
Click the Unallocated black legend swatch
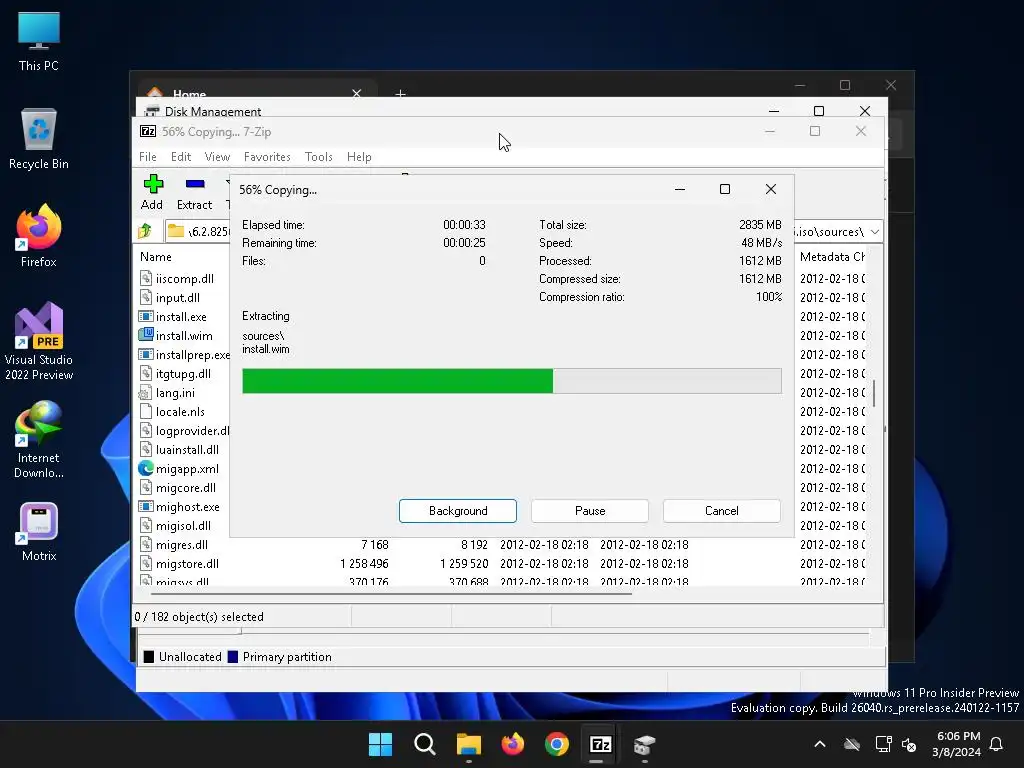click(149, 657)
